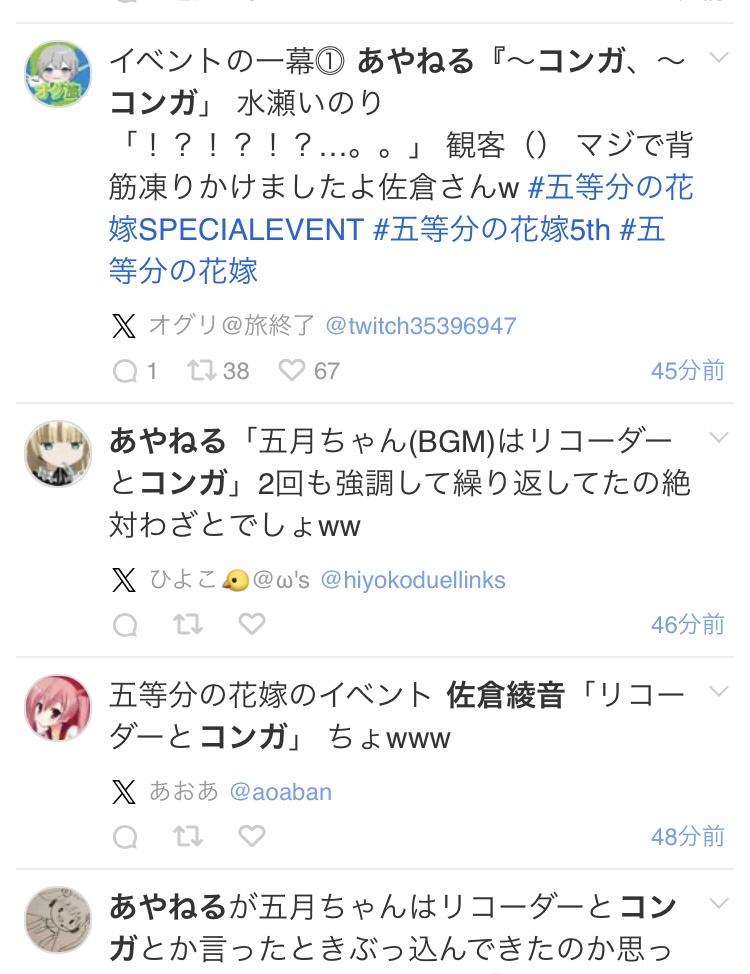Open the 45分前 timestamp link

pyautogui.click(x=688, y=371)
